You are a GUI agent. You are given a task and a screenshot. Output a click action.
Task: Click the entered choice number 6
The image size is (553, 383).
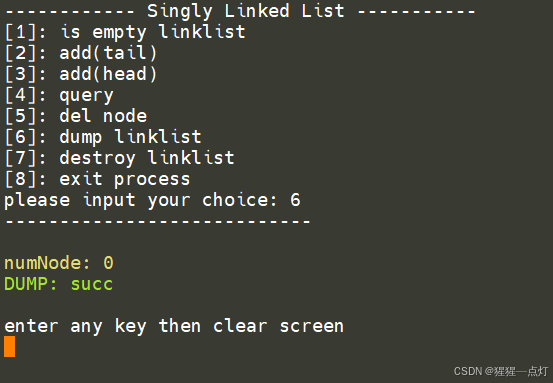295,200
